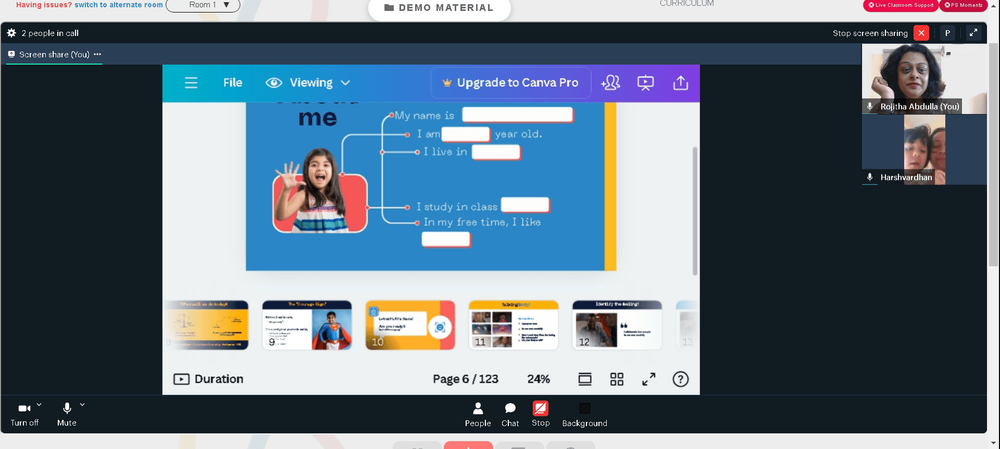This screenshot has height=449, width=1000.
Task: Expand camera options chevron
Action: [x=39, y=404]
